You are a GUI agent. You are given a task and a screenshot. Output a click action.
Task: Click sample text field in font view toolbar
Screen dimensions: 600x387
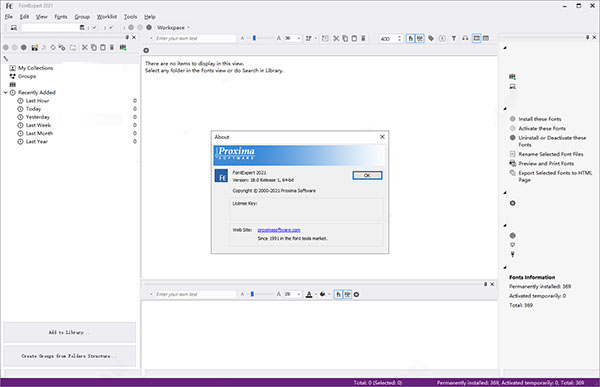pyautogui.click(x=195, y=38)
